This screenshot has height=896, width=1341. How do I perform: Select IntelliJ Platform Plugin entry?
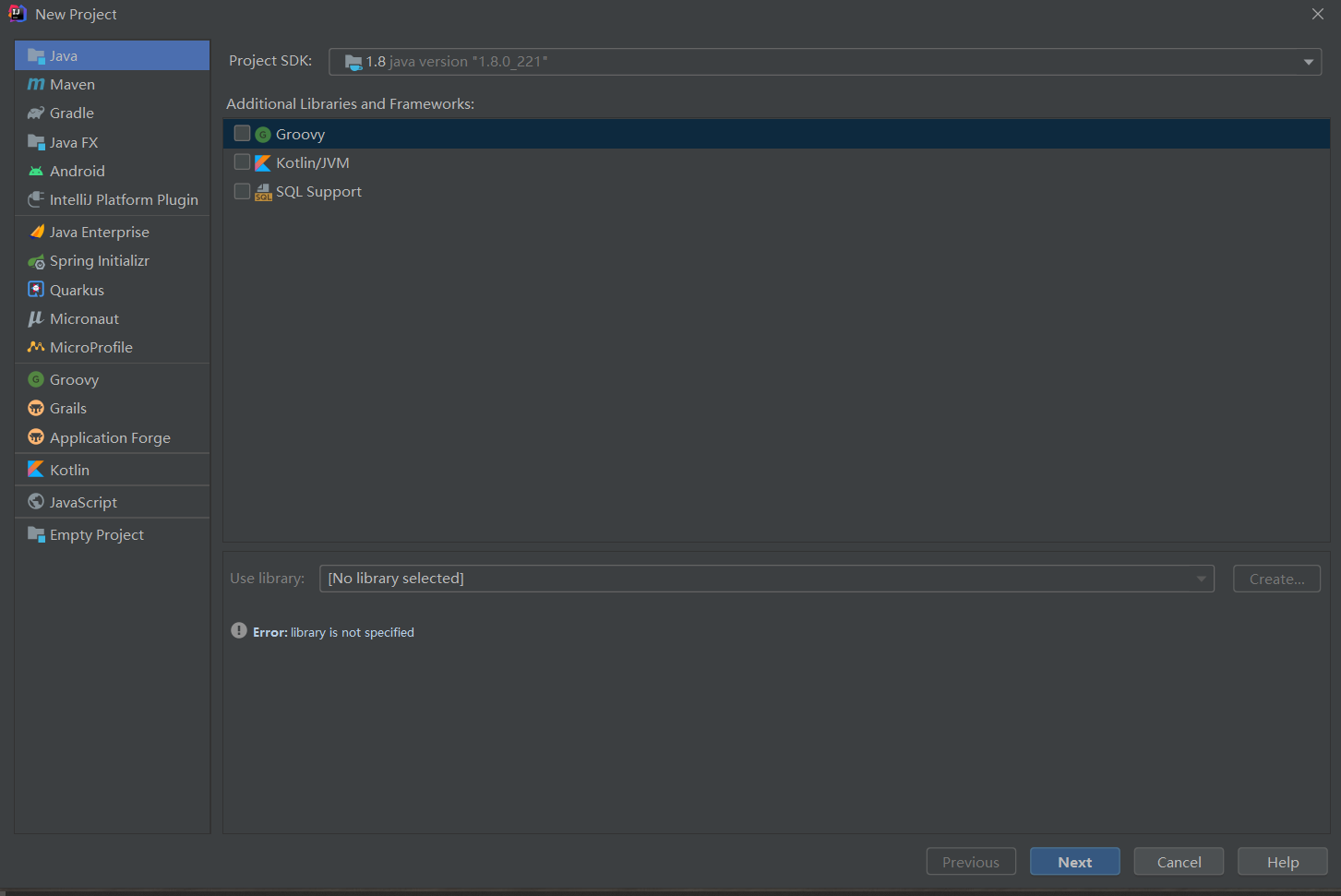point(113,199)
